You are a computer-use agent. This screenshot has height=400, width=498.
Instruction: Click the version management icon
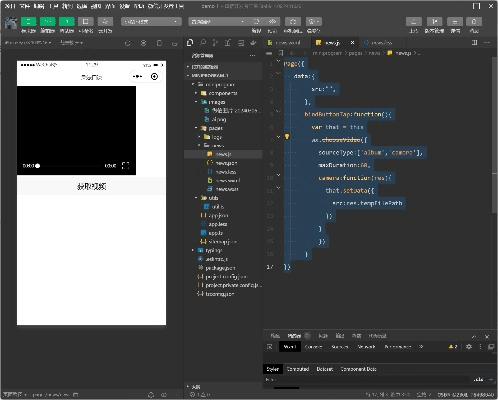434,22
